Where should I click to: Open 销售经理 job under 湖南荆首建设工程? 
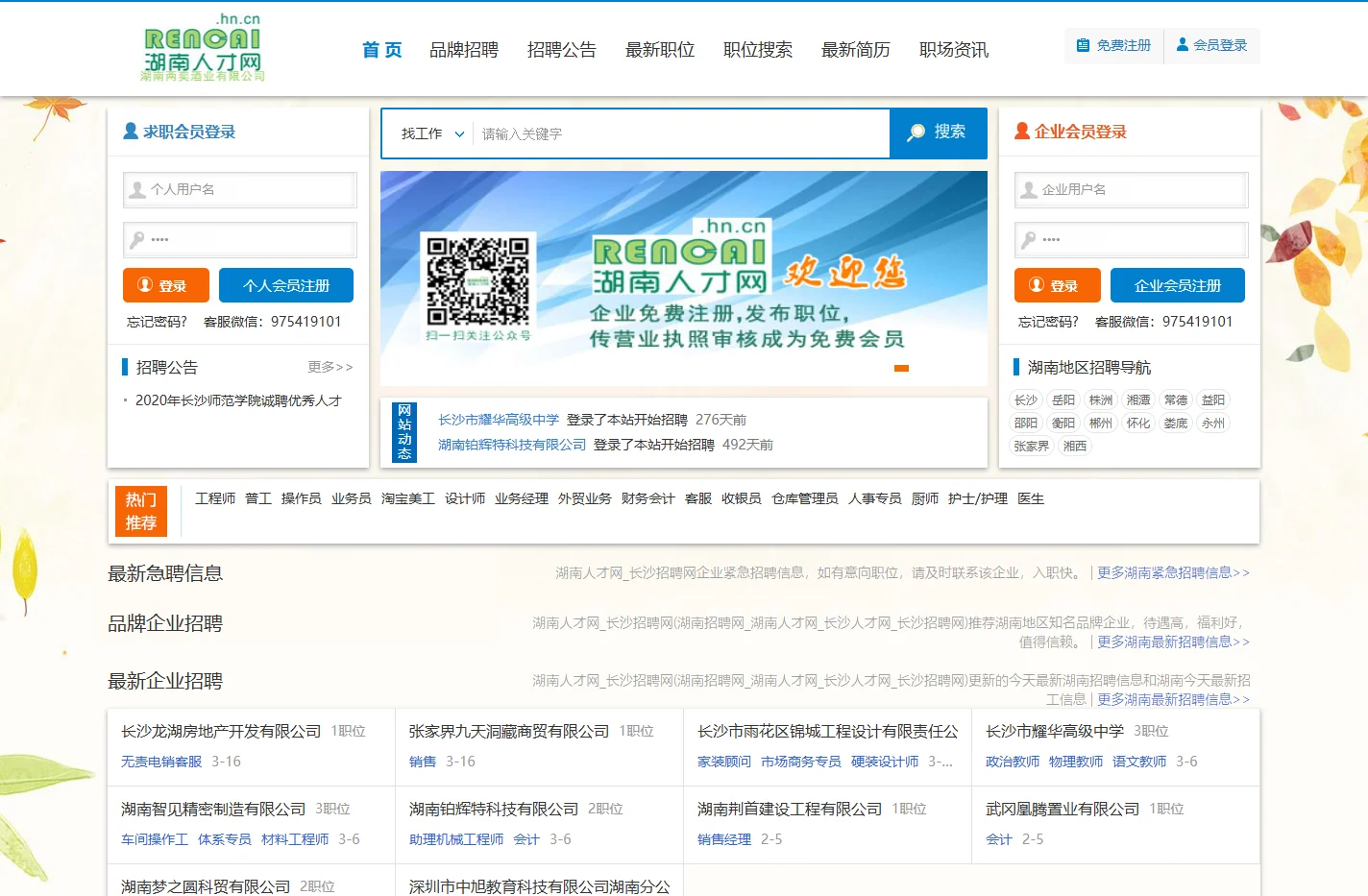(x=724, y=839)
